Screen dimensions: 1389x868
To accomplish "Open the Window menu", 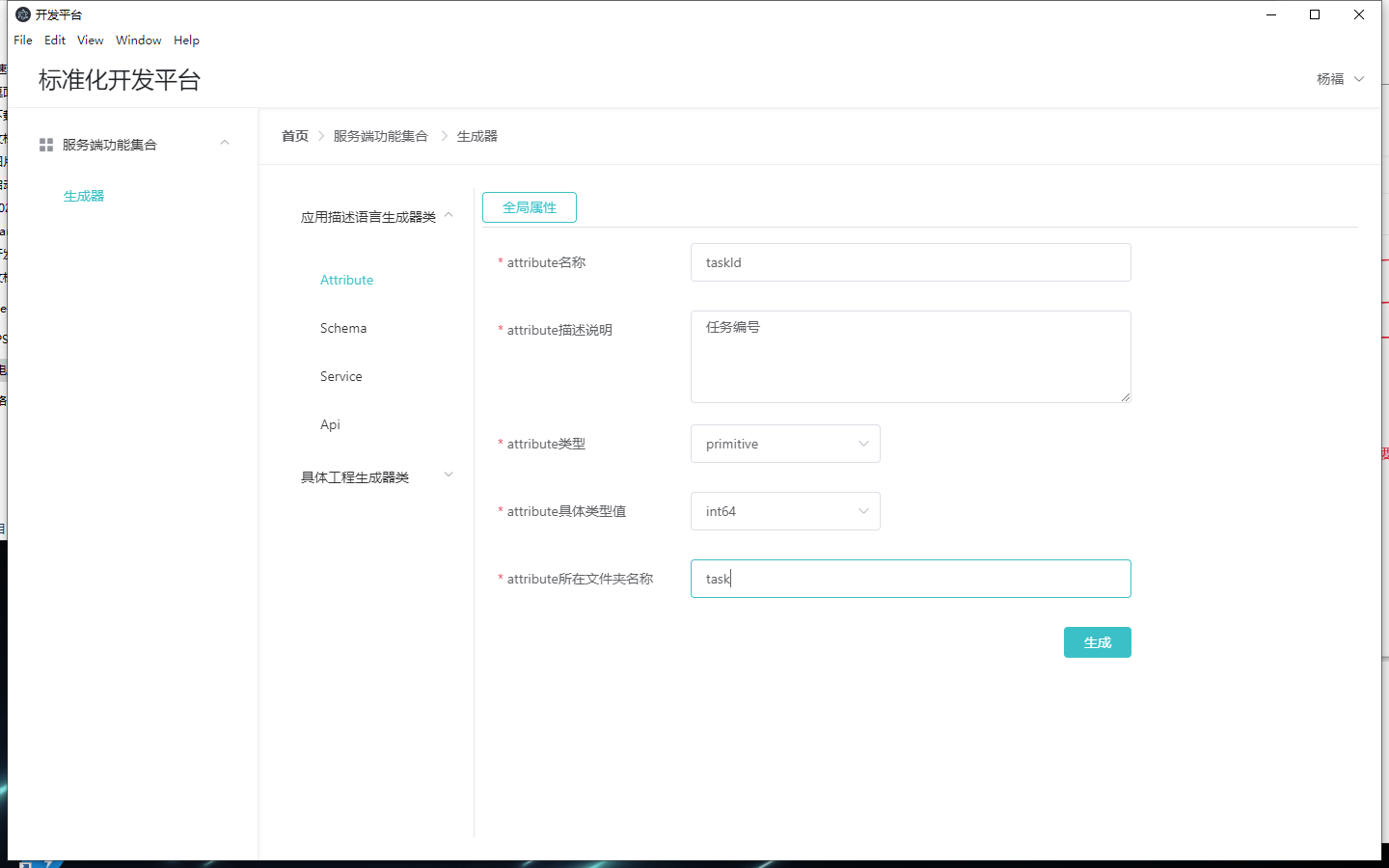I will point(139,41).
